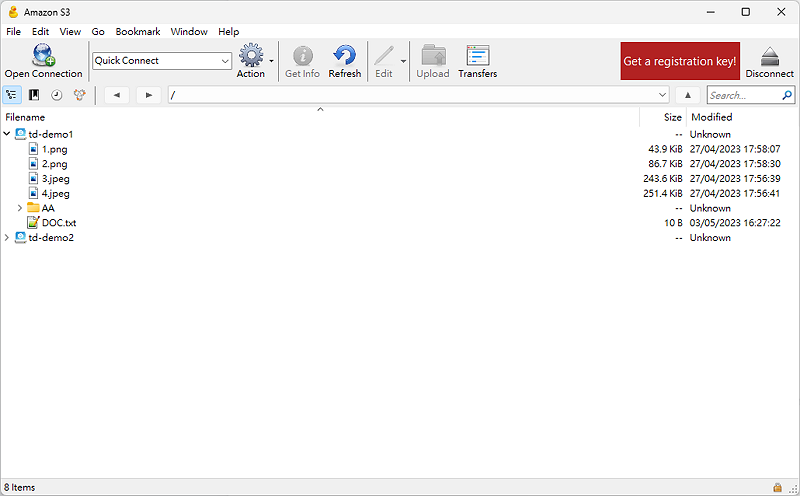Collapse the td-demo1 bucket

pyautogui.click(x=7, y=134)
